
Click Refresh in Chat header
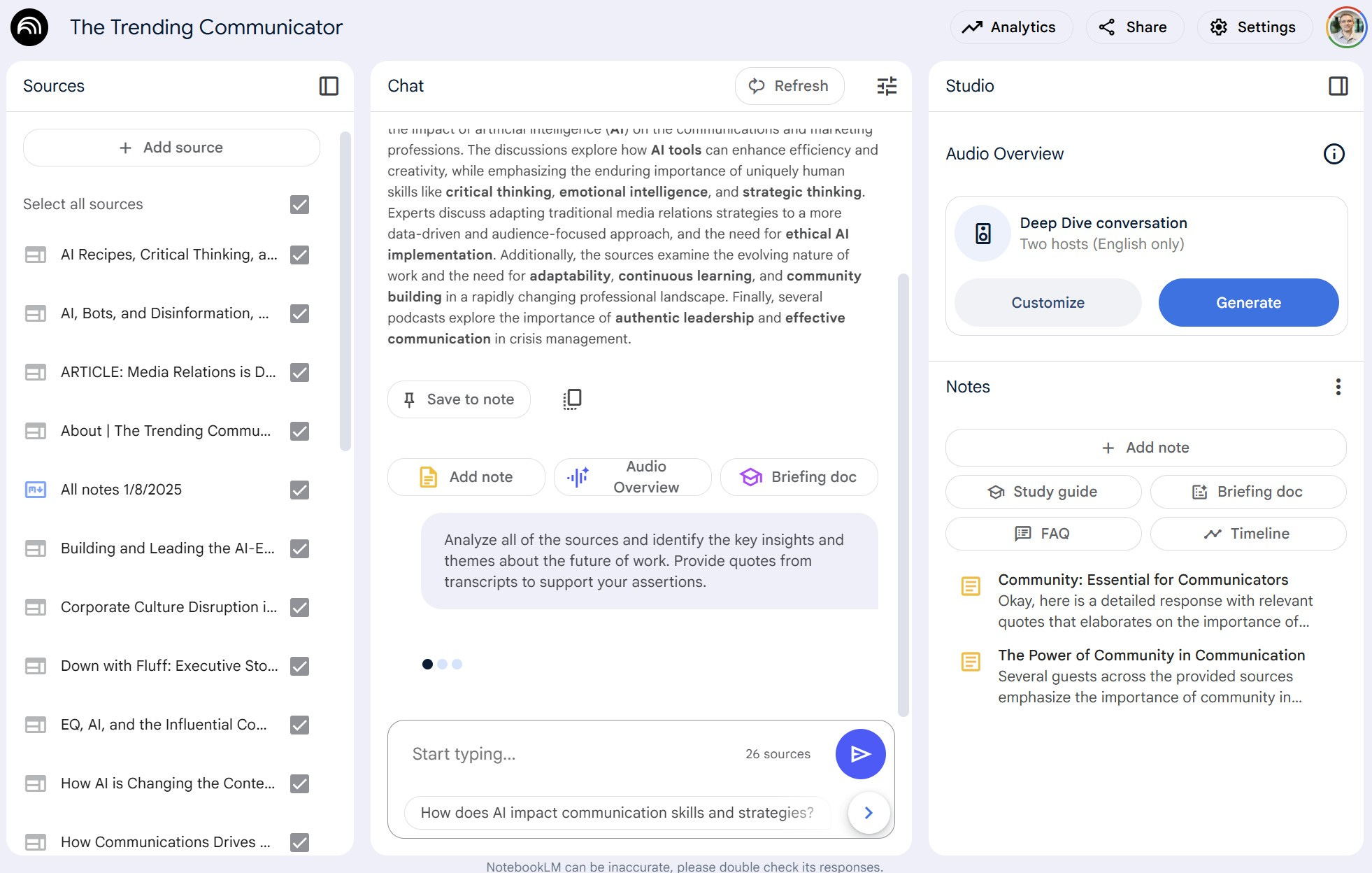(789, 86)
